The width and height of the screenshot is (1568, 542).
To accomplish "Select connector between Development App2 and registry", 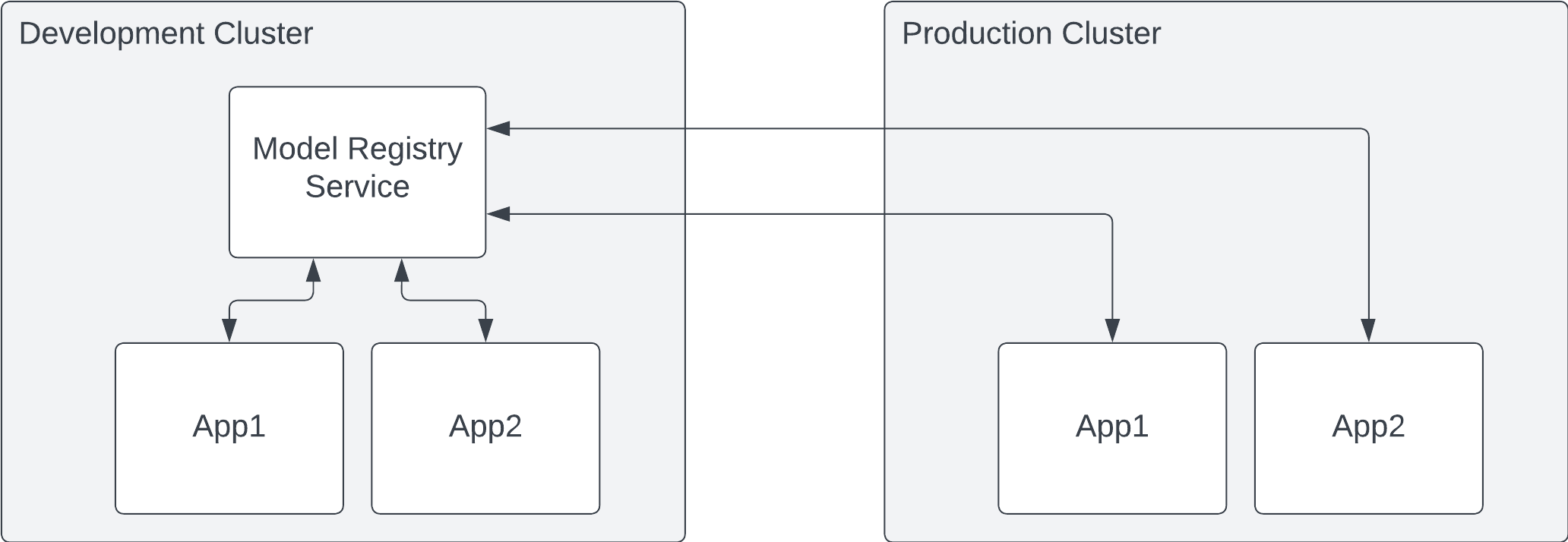I will (x=444, y=301).
